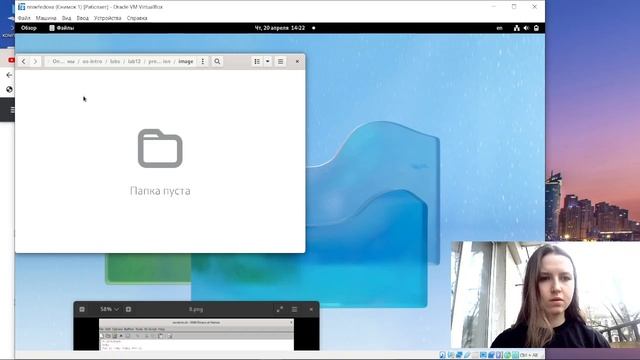The width and height of the screenshot is (640, 360).
Task: Open VirtualBox Файл menu
Action: point(24,18)
